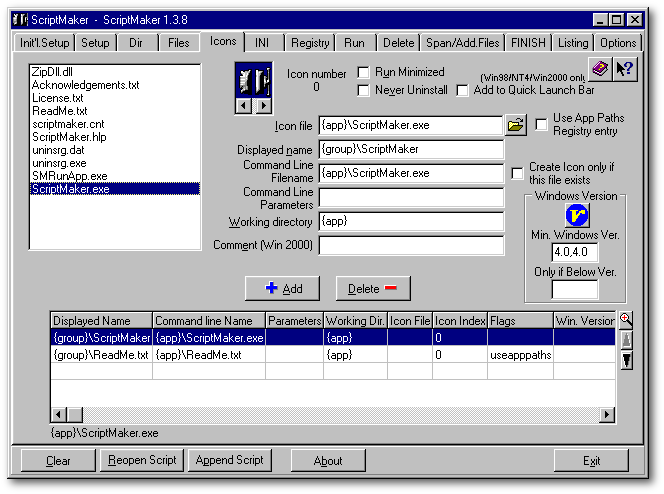The width and height of the screenshot is (664, 494).
Task: Click the Working directory field
Action: click(411, 221)
